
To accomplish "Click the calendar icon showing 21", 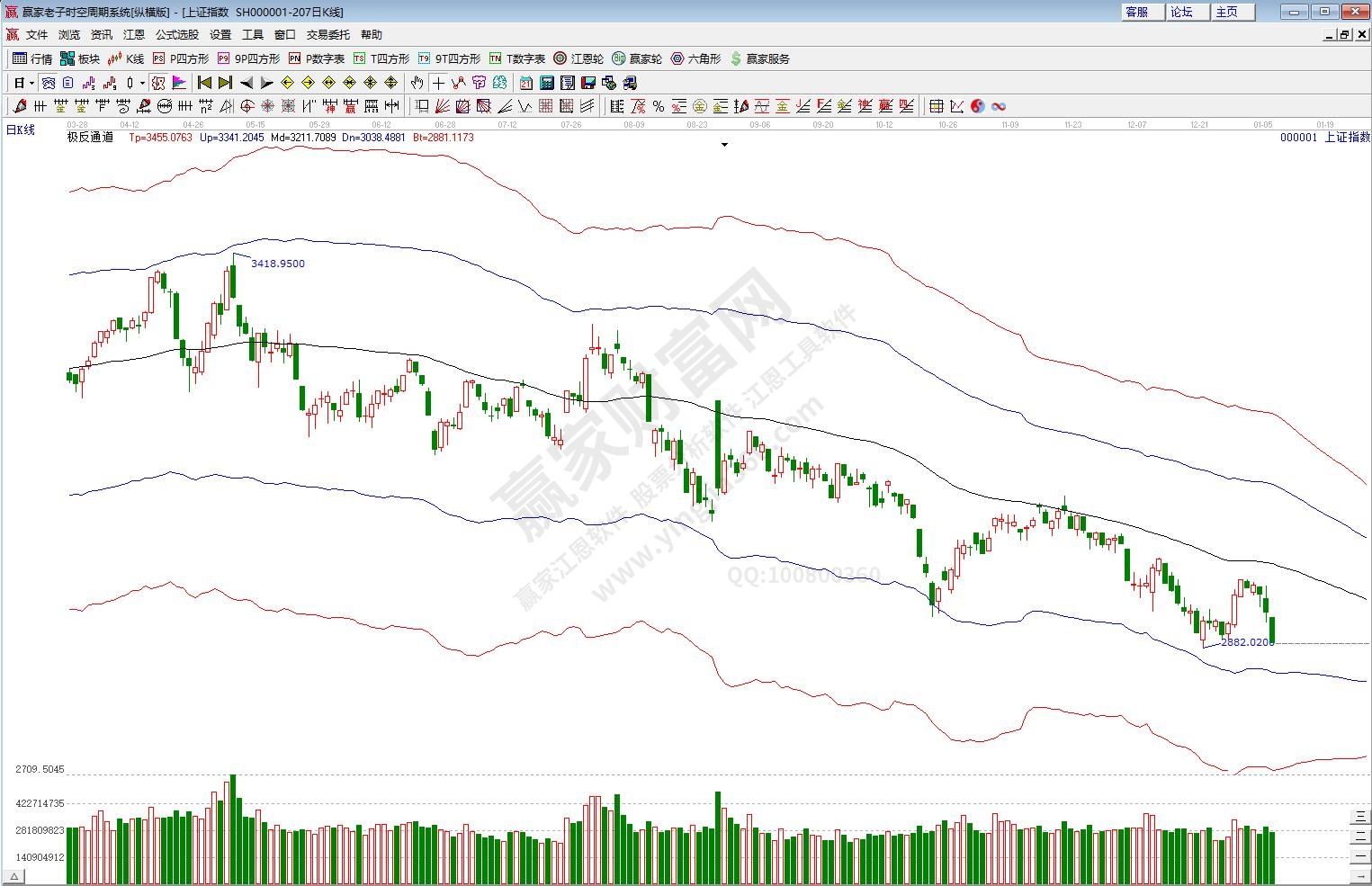I will (x=526, y=83).
